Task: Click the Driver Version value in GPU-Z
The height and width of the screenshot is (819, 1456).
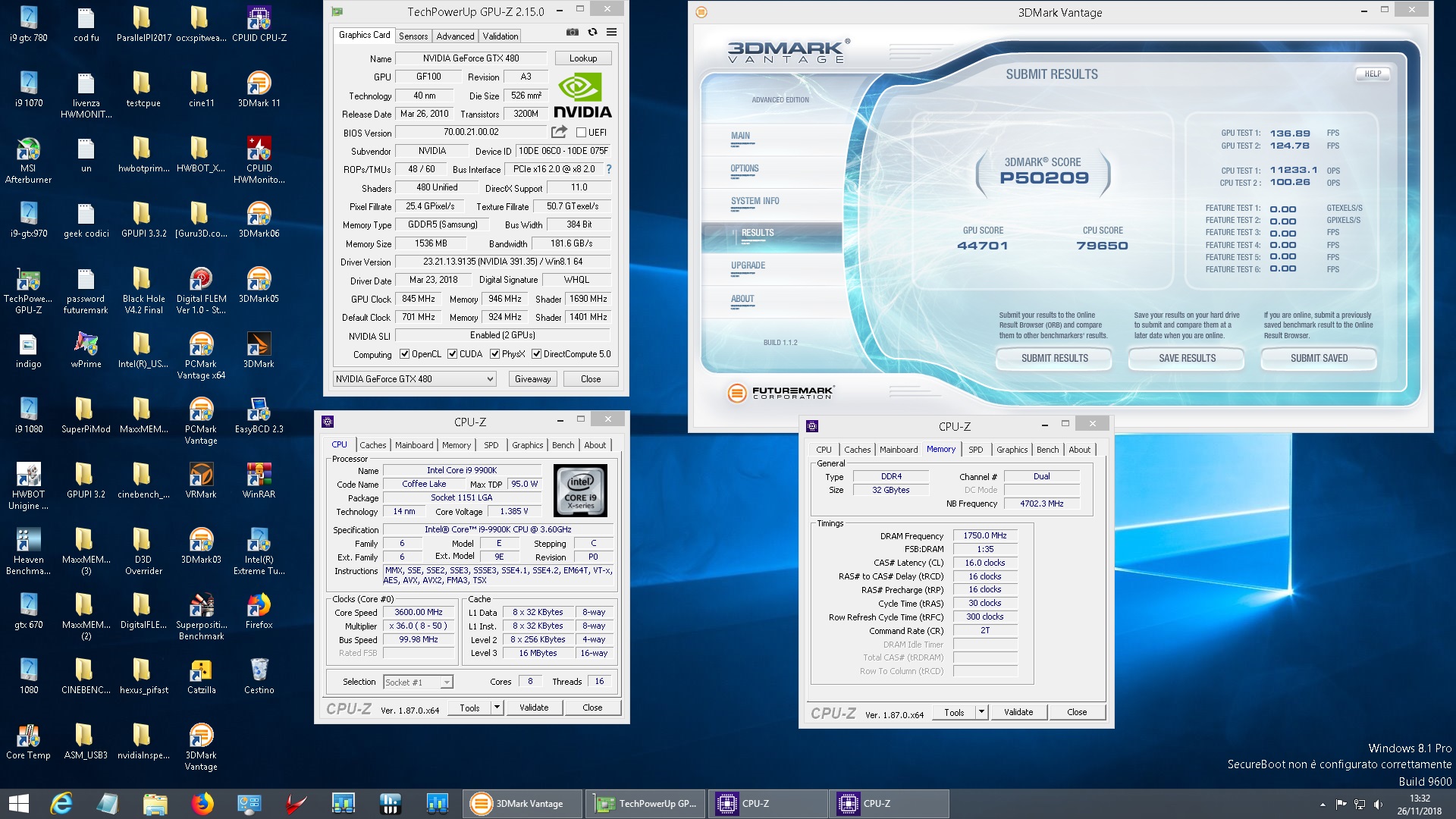Action: 503,262
